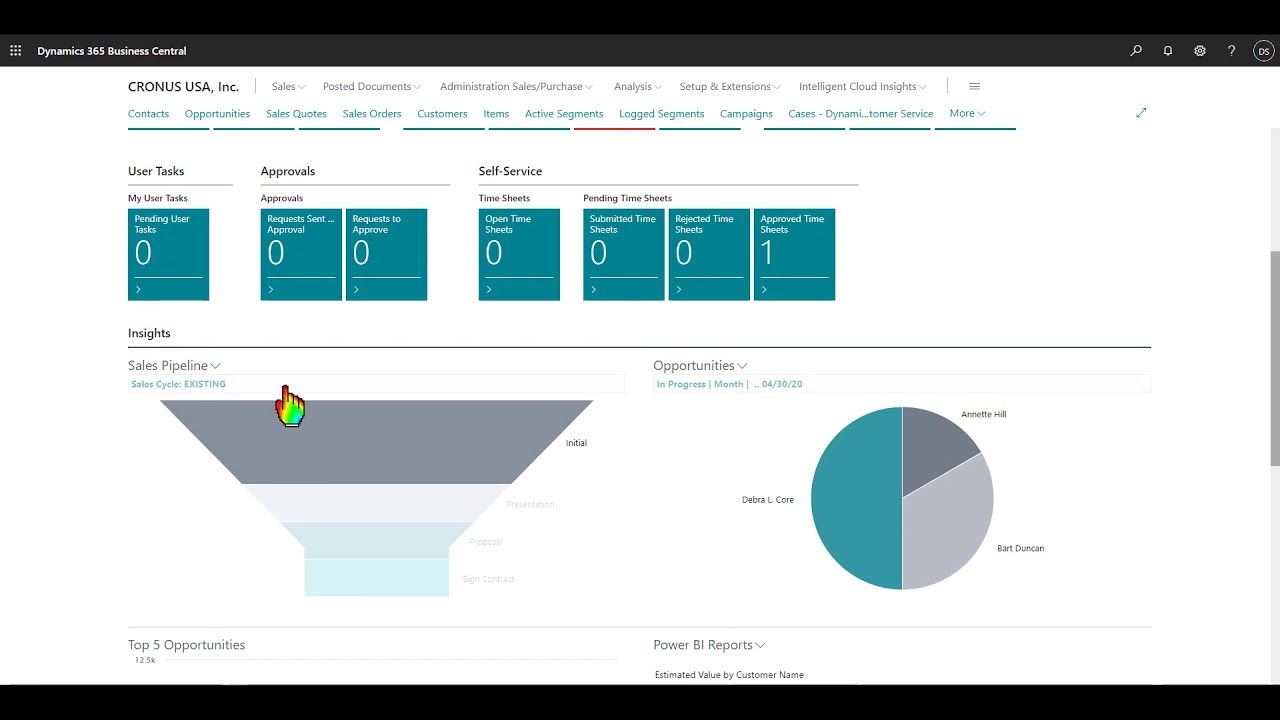The image size is (1280, 720).
Task: Click Annette Hill pie slice
Action: 935,445
